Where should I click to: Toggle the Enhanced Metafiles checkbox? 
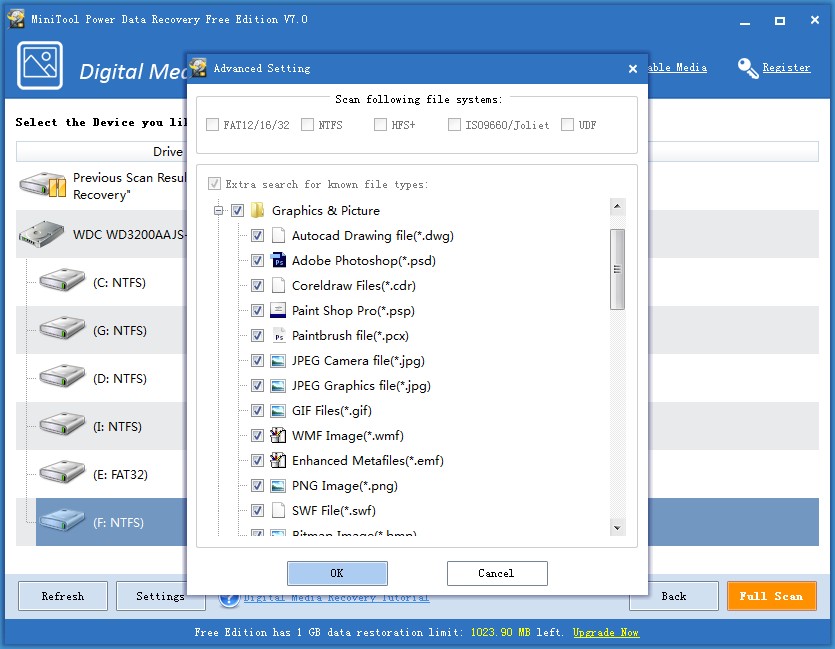point(257,460)
